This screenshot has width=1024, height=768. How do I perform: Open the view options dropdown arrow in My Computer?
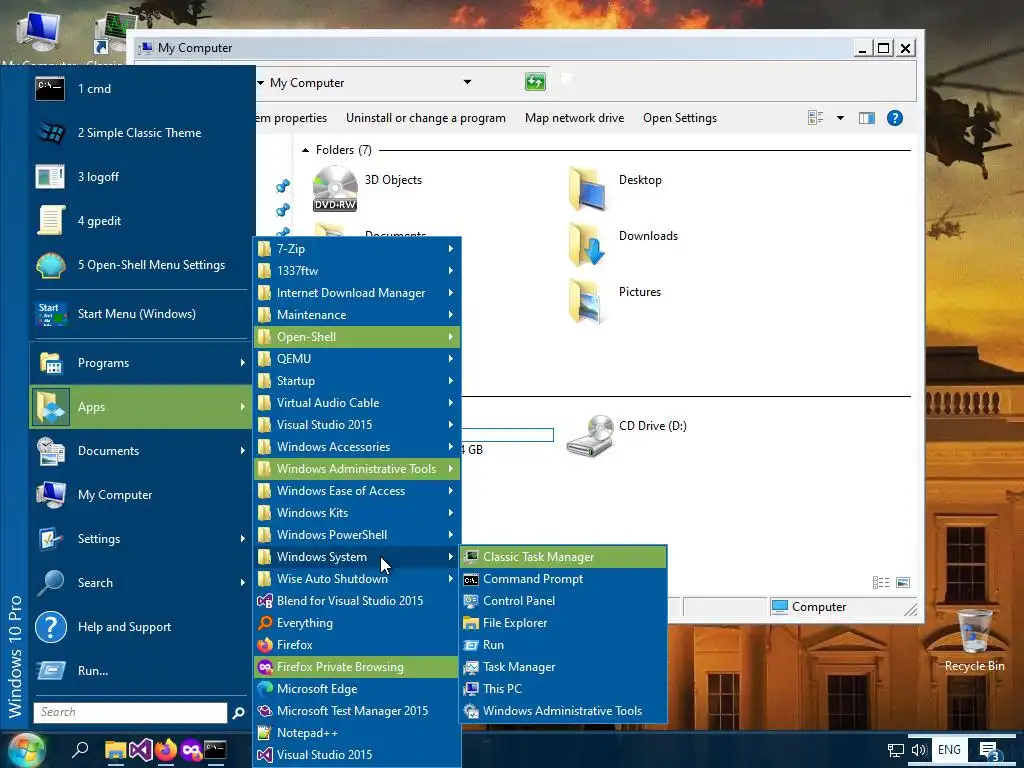click(840, 118)
